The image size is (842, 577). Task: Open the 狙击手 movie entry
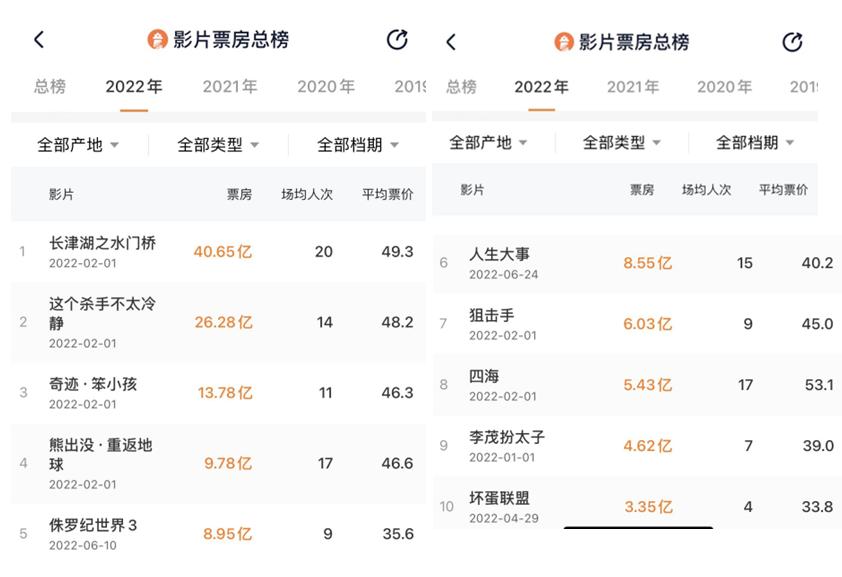click(x=489, y=316)
